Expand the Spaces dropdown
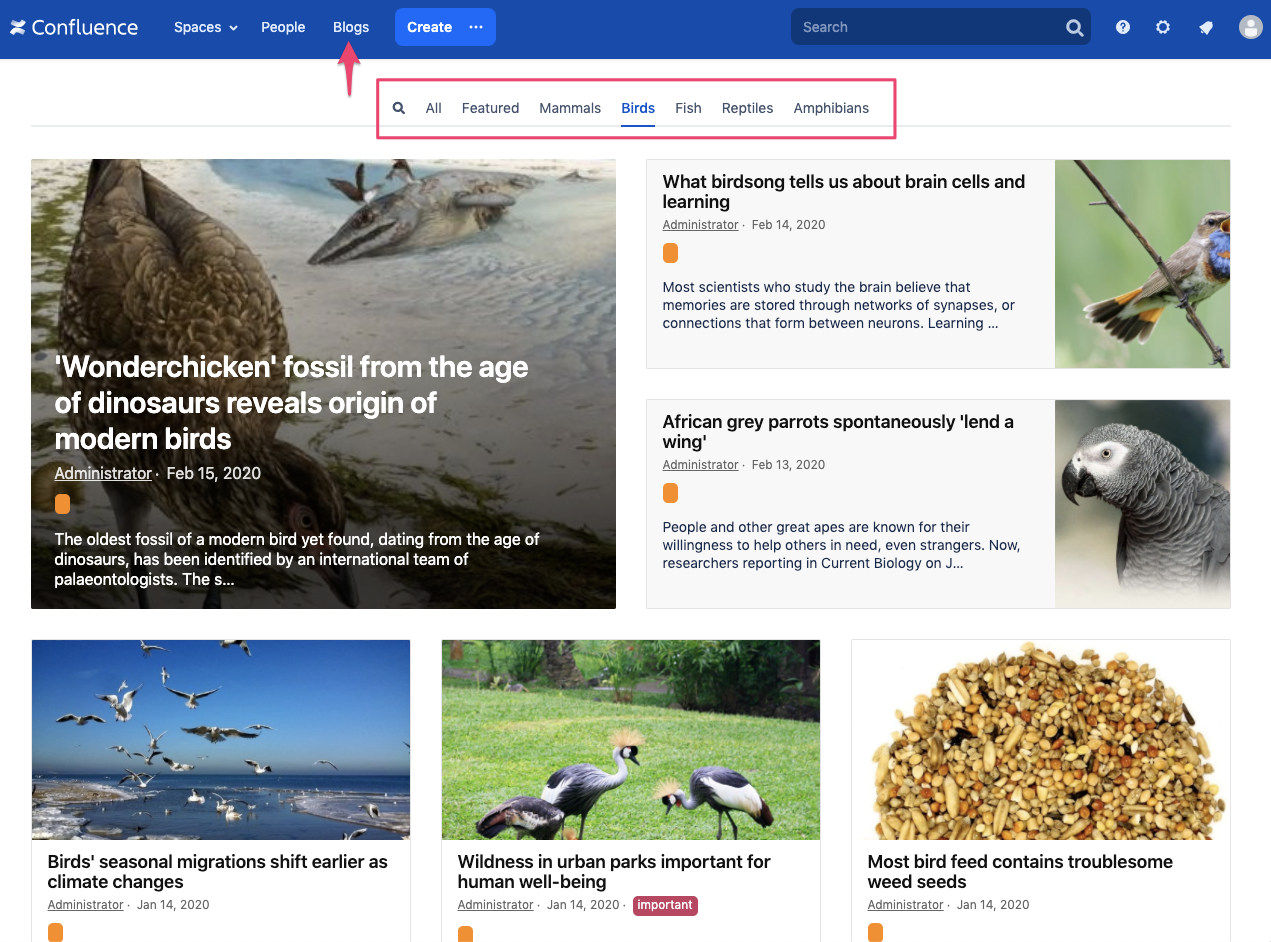 click(x=205, y=27)
